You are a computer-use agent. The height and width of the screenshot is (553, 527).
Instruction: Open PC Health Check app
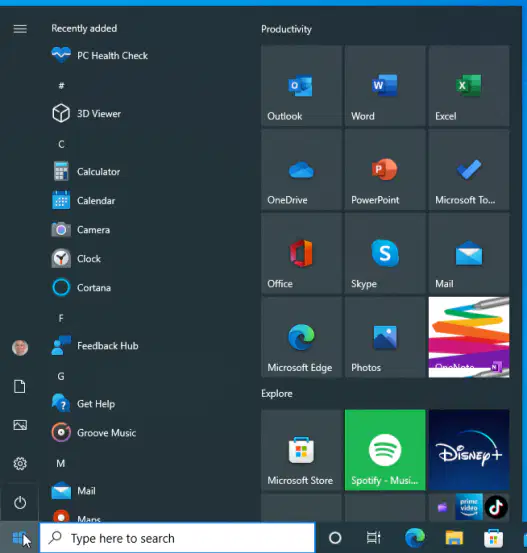click(x=100, y=55)
